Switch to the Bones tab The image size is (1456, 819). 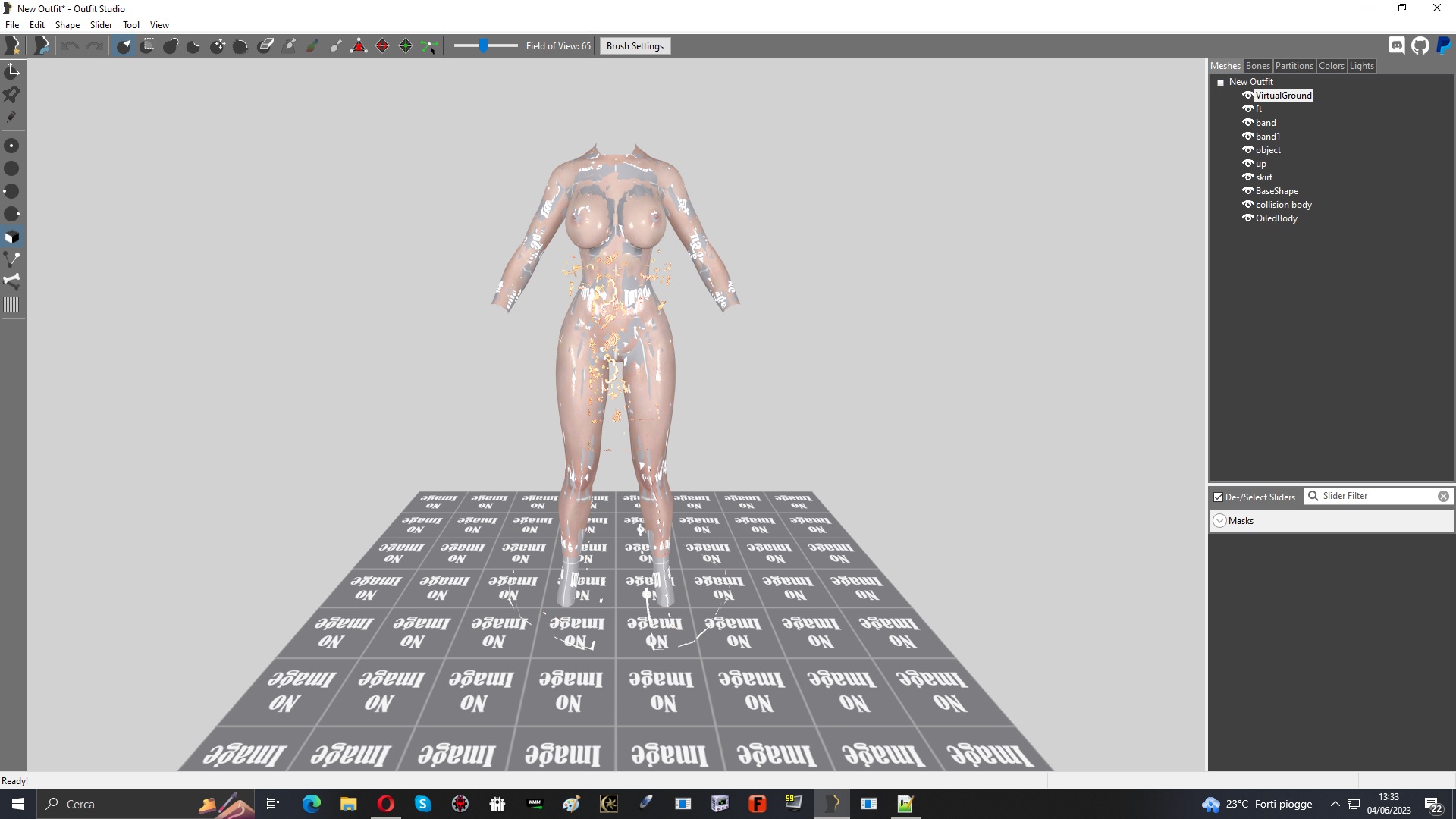pos(1257,66)
